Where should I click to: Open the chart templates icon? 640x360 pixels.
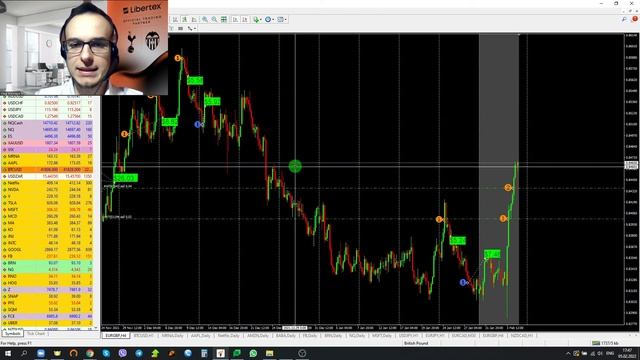[x=280, y=20]
